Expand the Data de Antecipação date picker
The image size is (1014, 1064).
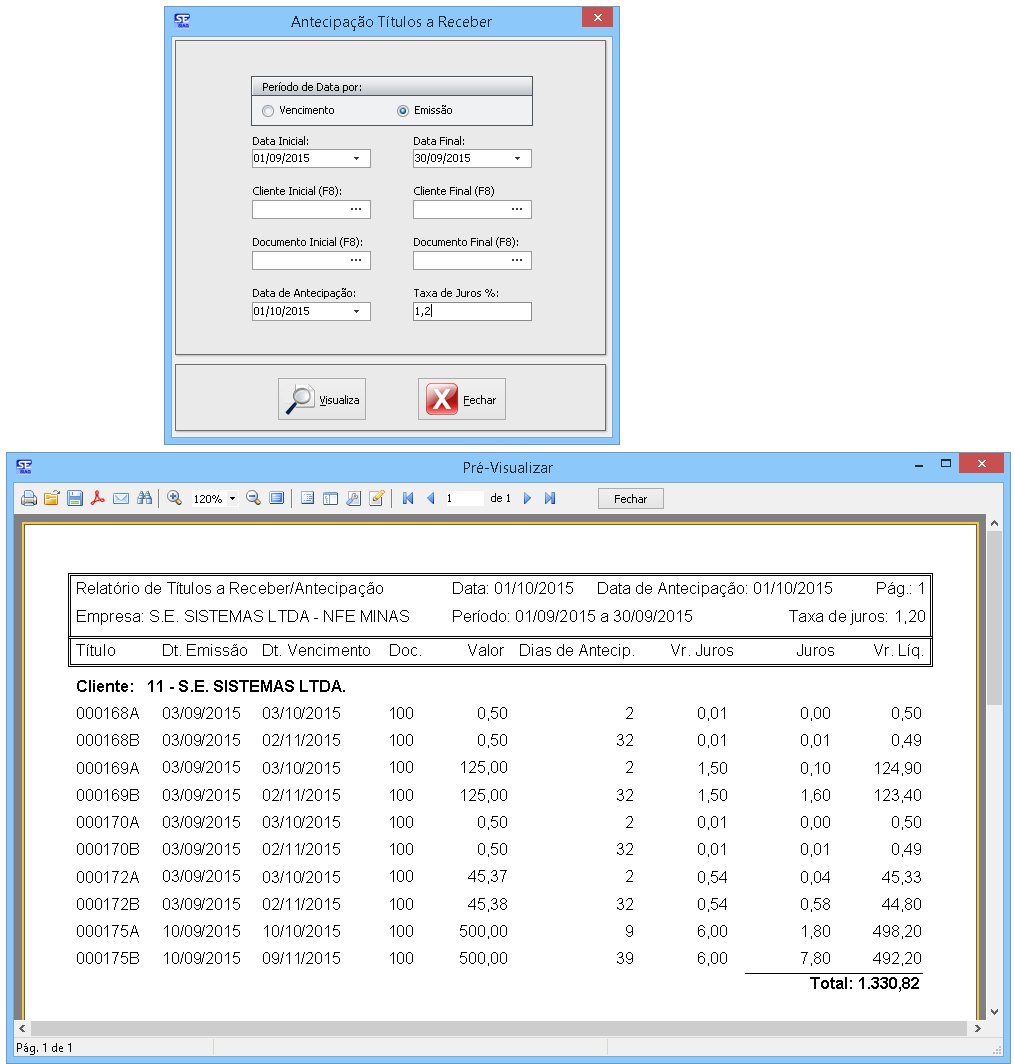tap(357, 312)
